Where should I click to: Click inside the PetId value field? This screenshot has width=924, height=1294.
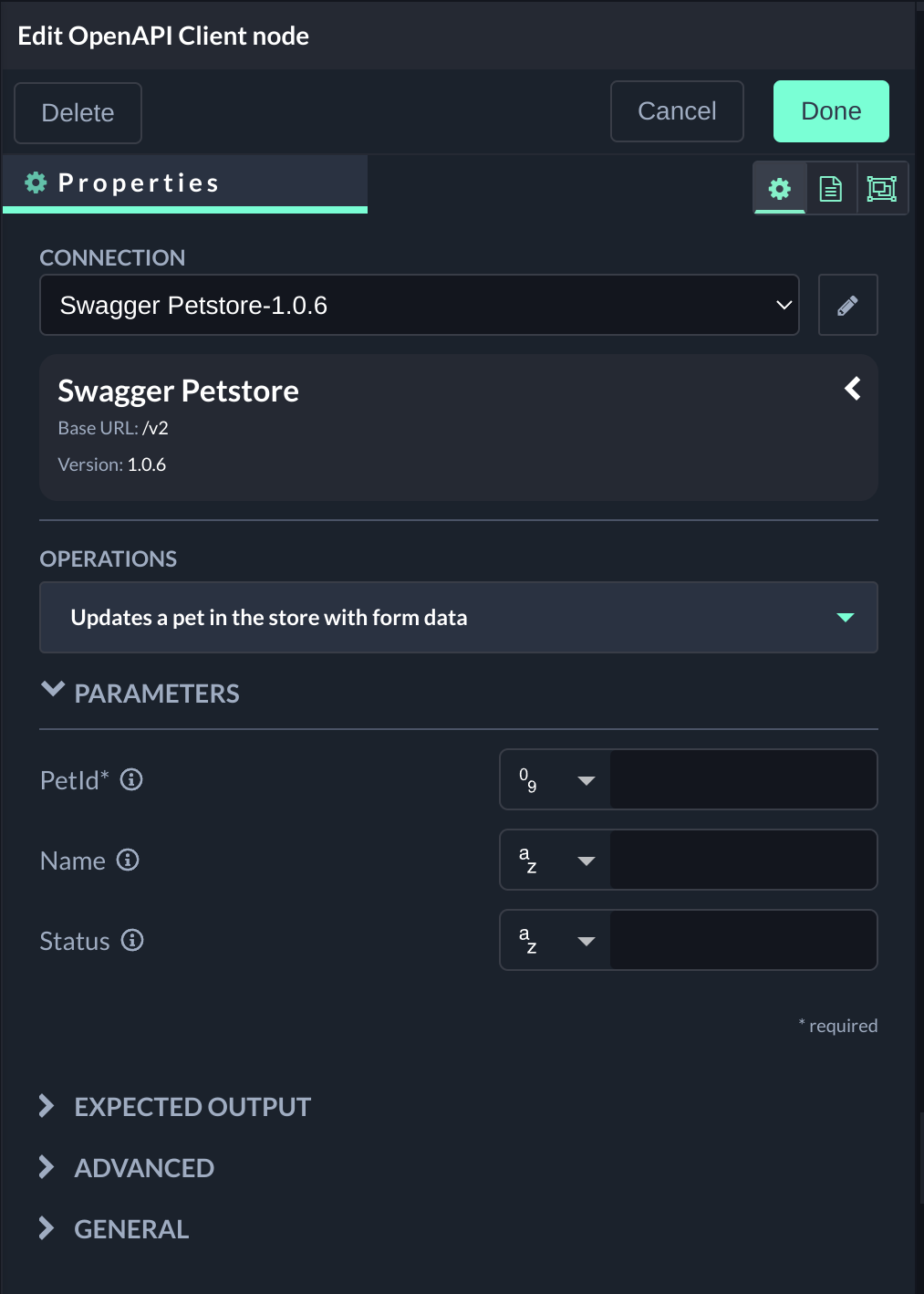[742, 780]
